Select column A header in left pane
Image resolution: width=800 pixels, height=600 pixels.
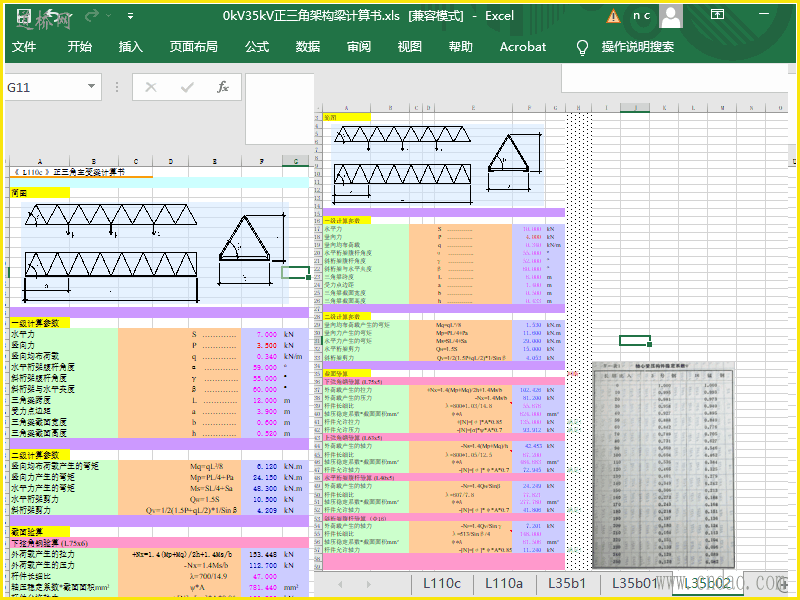tap(40, 161)
